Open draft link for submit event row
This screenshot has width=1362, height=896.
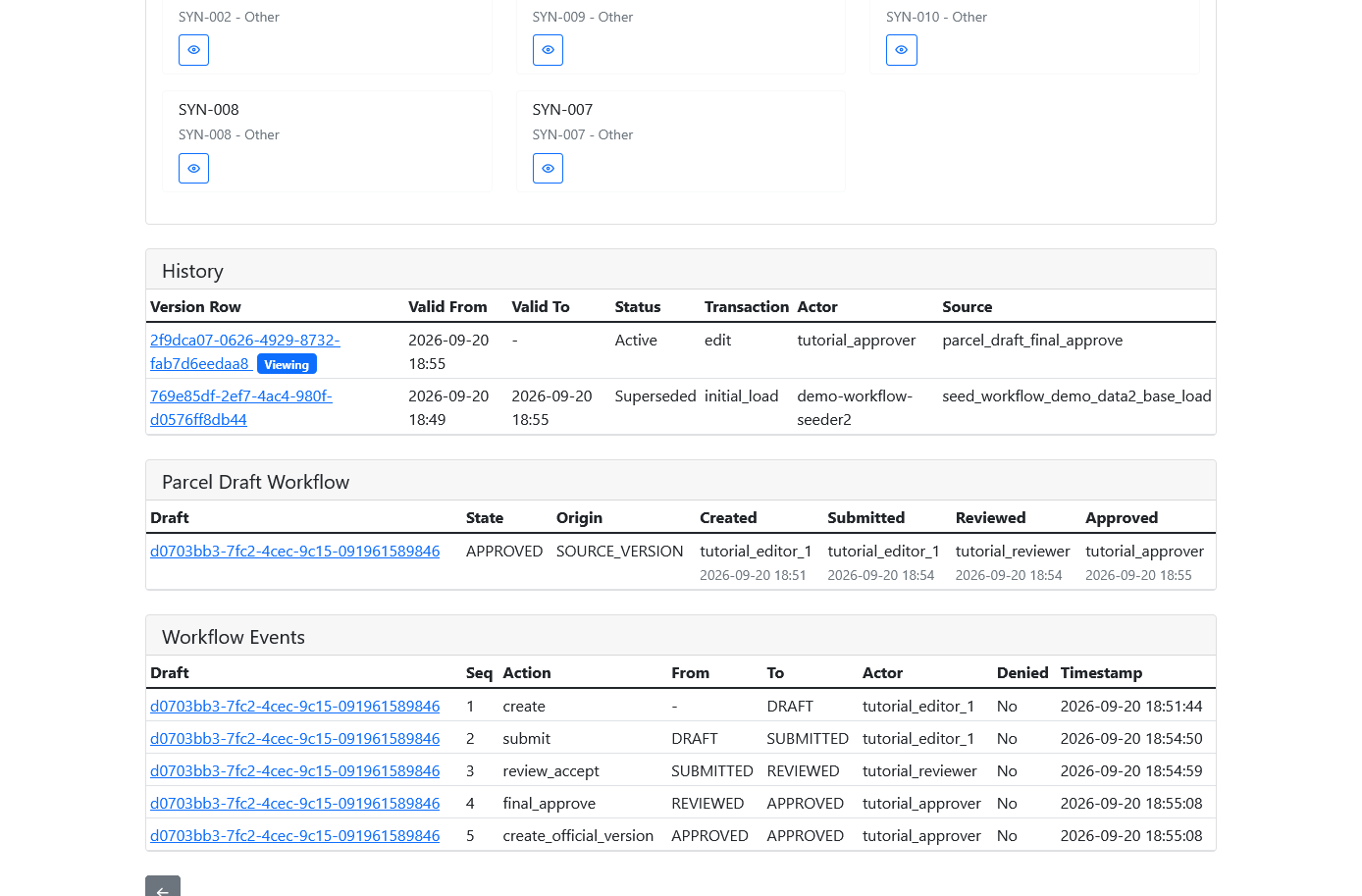pos(294,739)
